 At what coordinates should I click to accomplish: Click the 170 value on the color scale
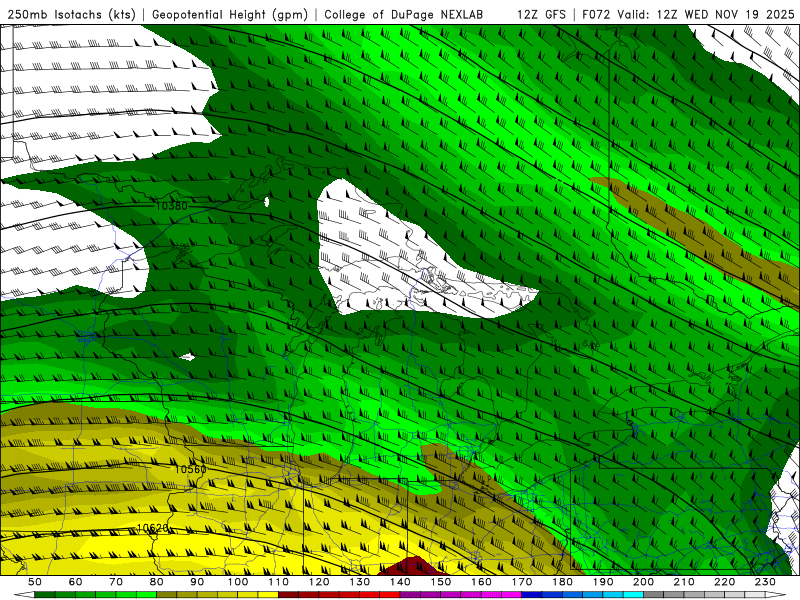pyautogui.click(x=522, y=582)
